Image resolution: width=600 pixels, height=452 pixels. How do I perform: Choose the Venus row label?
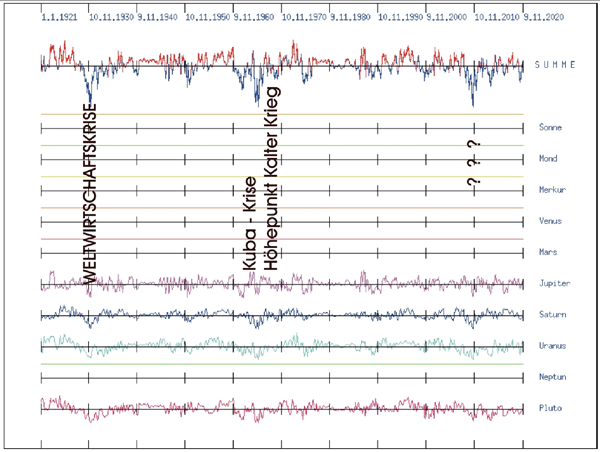551,221
